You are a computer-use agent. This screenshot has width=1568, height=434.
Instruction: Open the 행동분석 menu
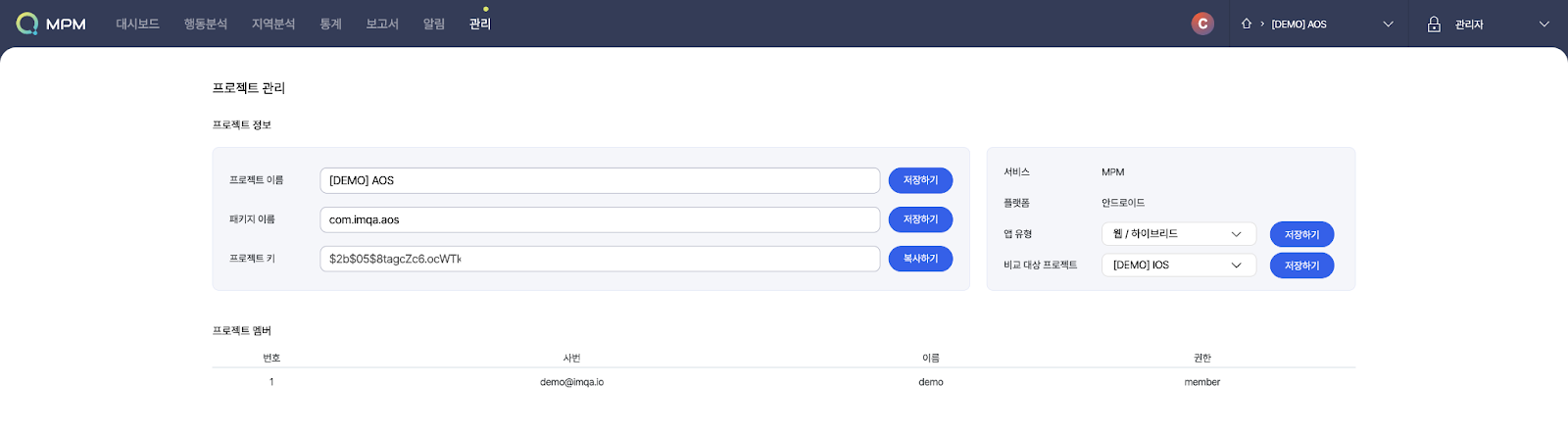[206, 24]
